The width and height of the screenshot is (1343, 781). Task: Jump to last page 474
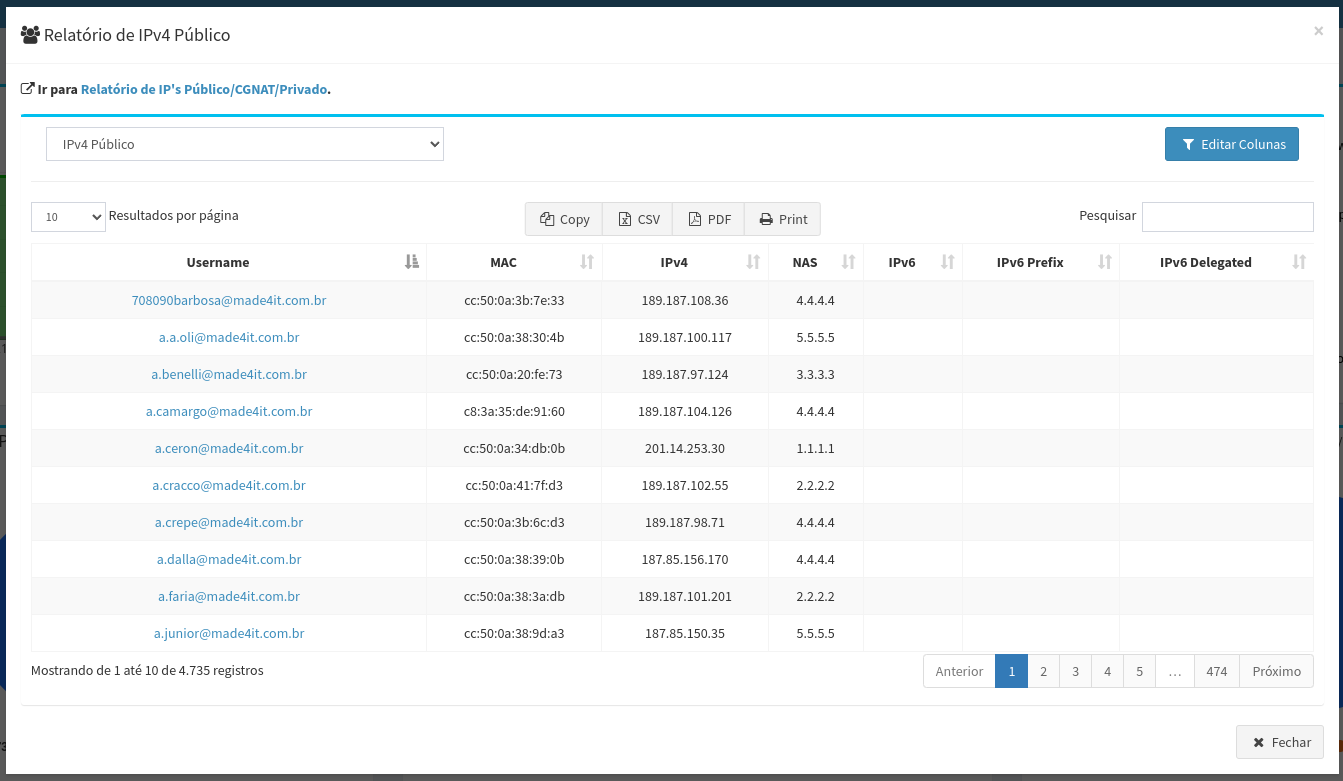pos(1216,671)
